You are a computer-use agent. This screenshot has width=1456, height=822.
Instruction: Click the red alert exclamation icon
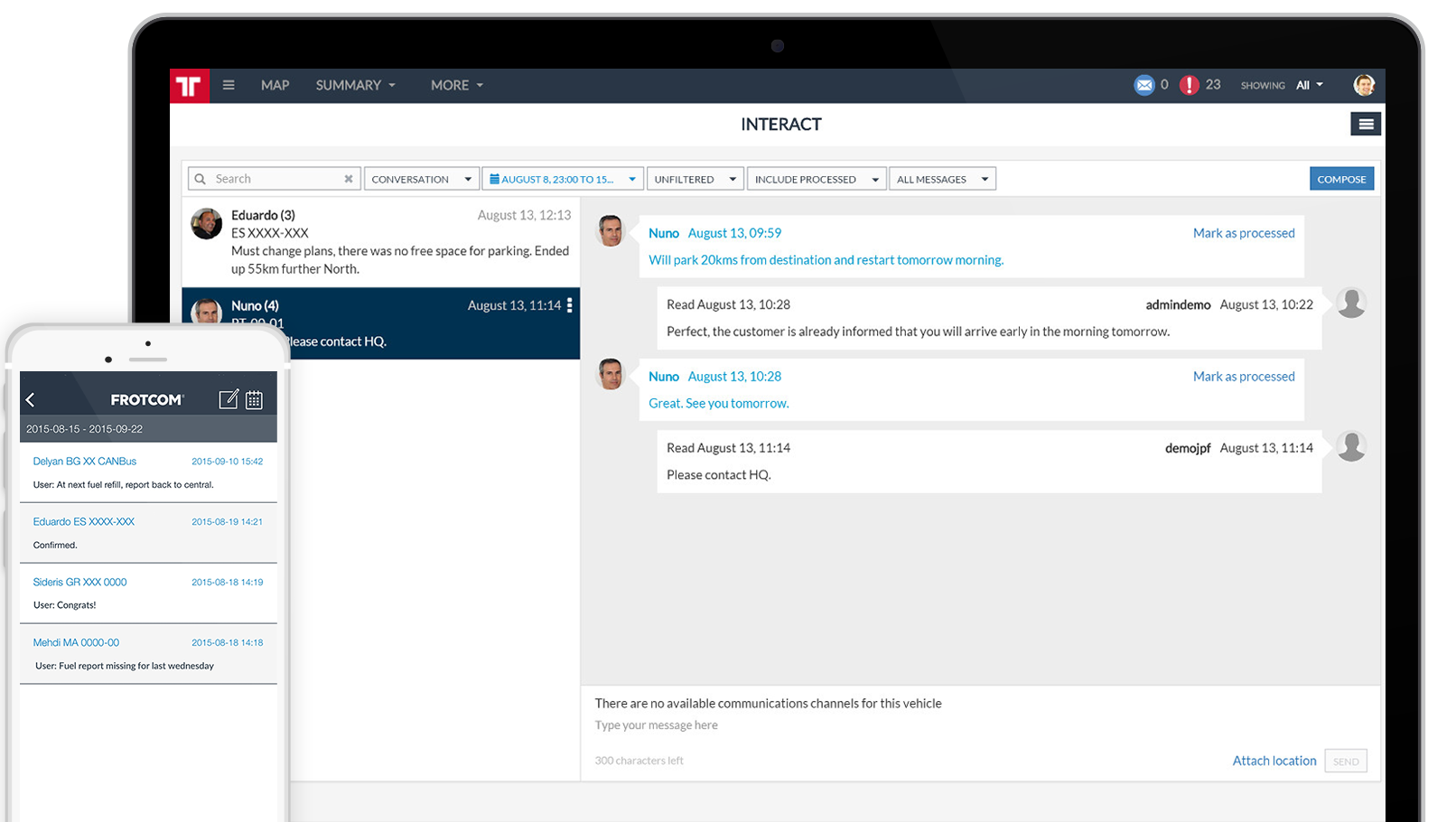[x=1190, y=85]
